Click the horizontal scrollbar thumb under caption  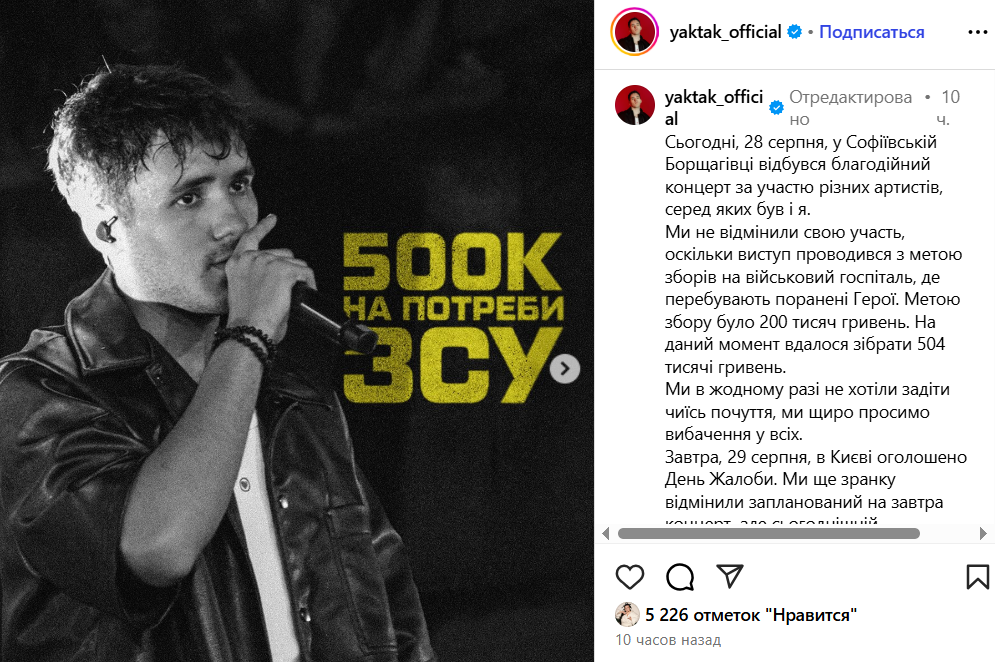[x=768, y=533]
